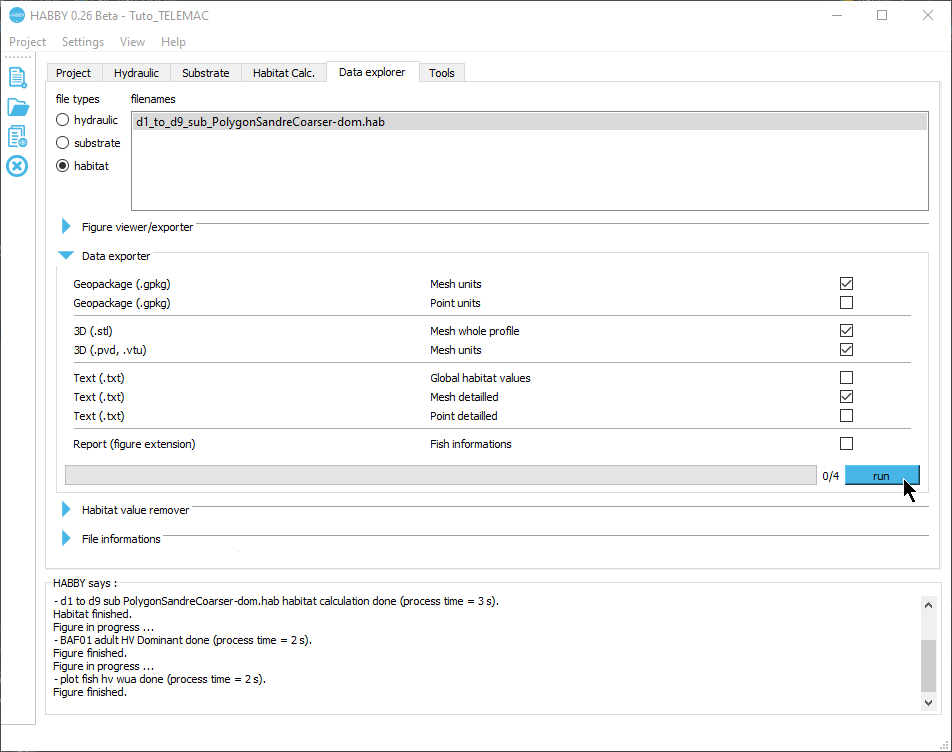The height and width of the screenshot is (752, 952).
Task: Select the hydraulic file type radio button
Action: point(63,120)
